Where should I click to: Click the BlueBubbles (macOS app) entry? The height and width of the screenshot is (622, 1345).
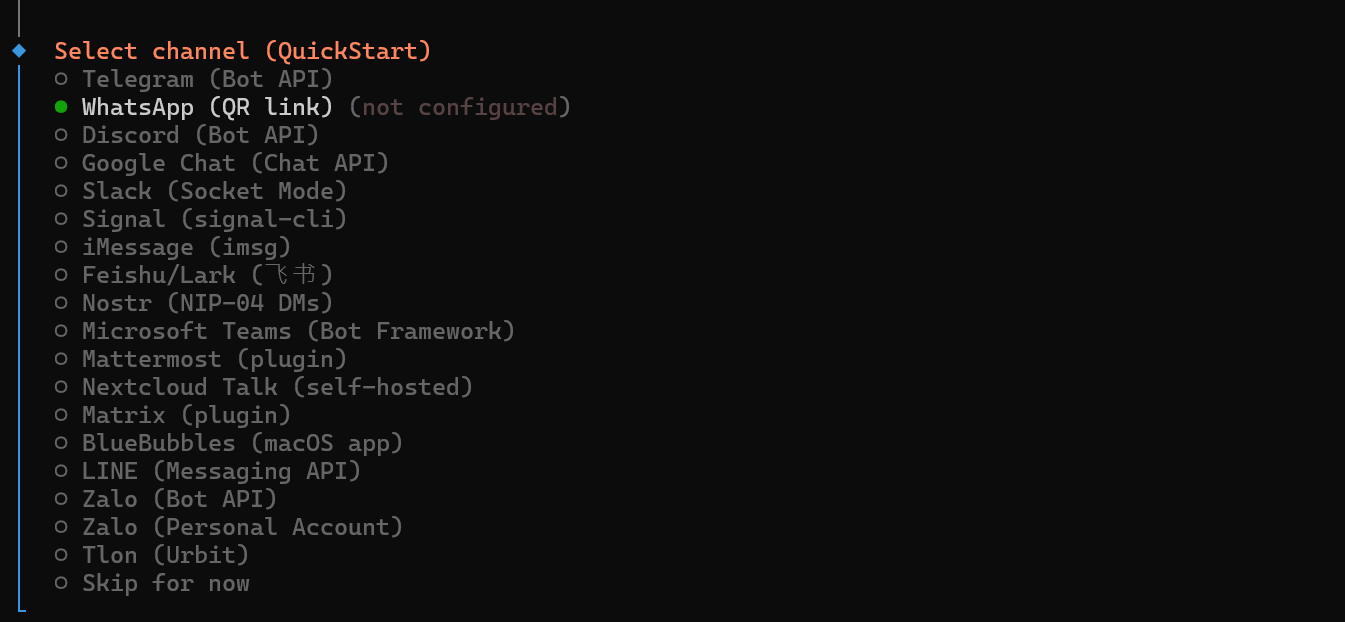242,443
